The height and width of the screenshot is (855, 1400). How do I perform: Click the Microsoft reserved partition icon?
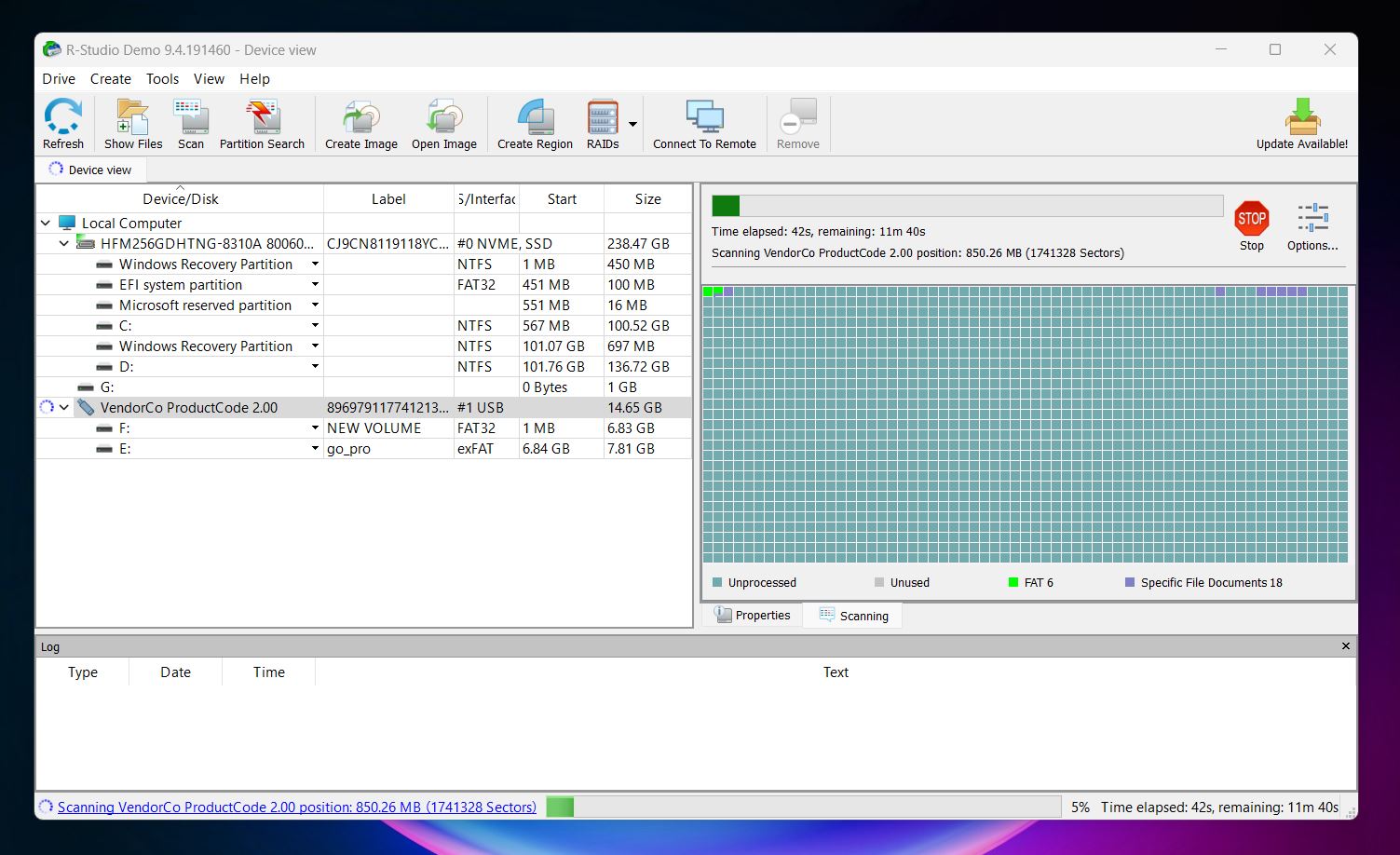(x=104, y=305)
